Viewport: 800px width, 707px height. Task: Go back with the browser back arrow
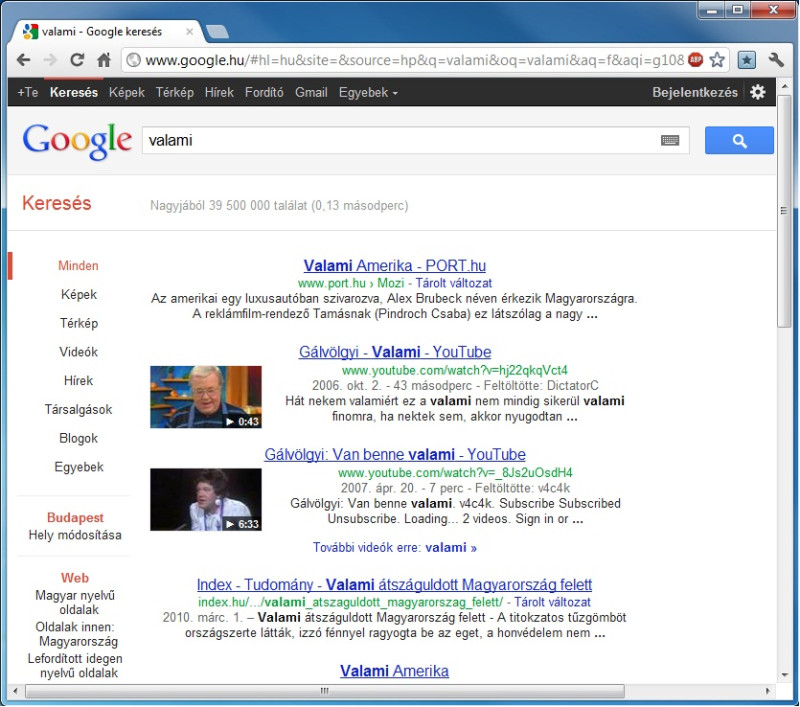click(23, 60)
